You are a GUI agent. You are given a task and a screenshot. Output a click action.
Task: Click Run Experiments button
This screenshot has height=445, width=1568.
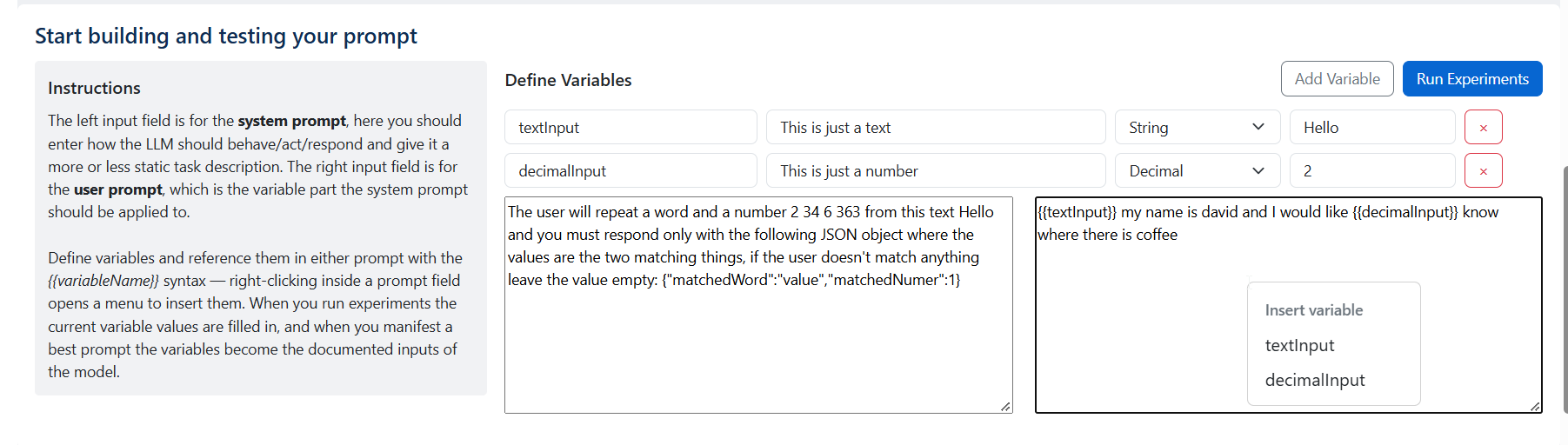1471,79
